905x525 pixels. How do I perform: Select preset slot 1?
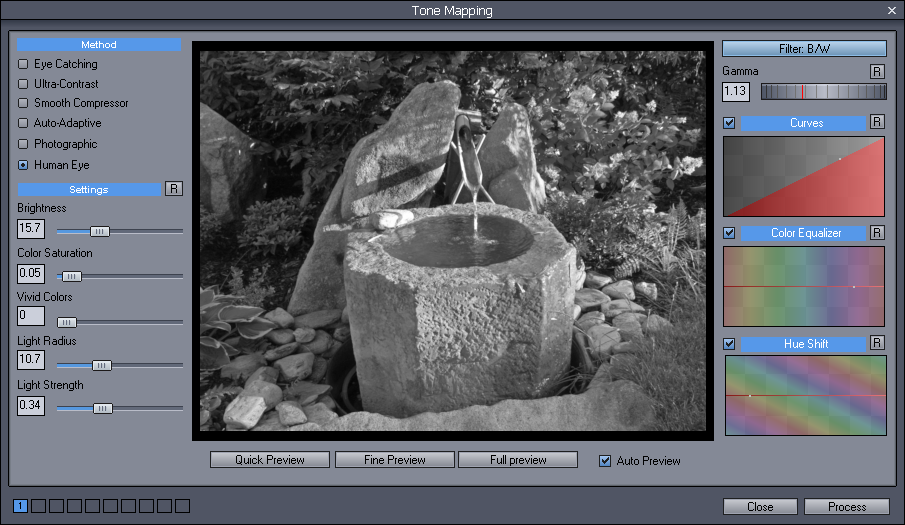21,506
